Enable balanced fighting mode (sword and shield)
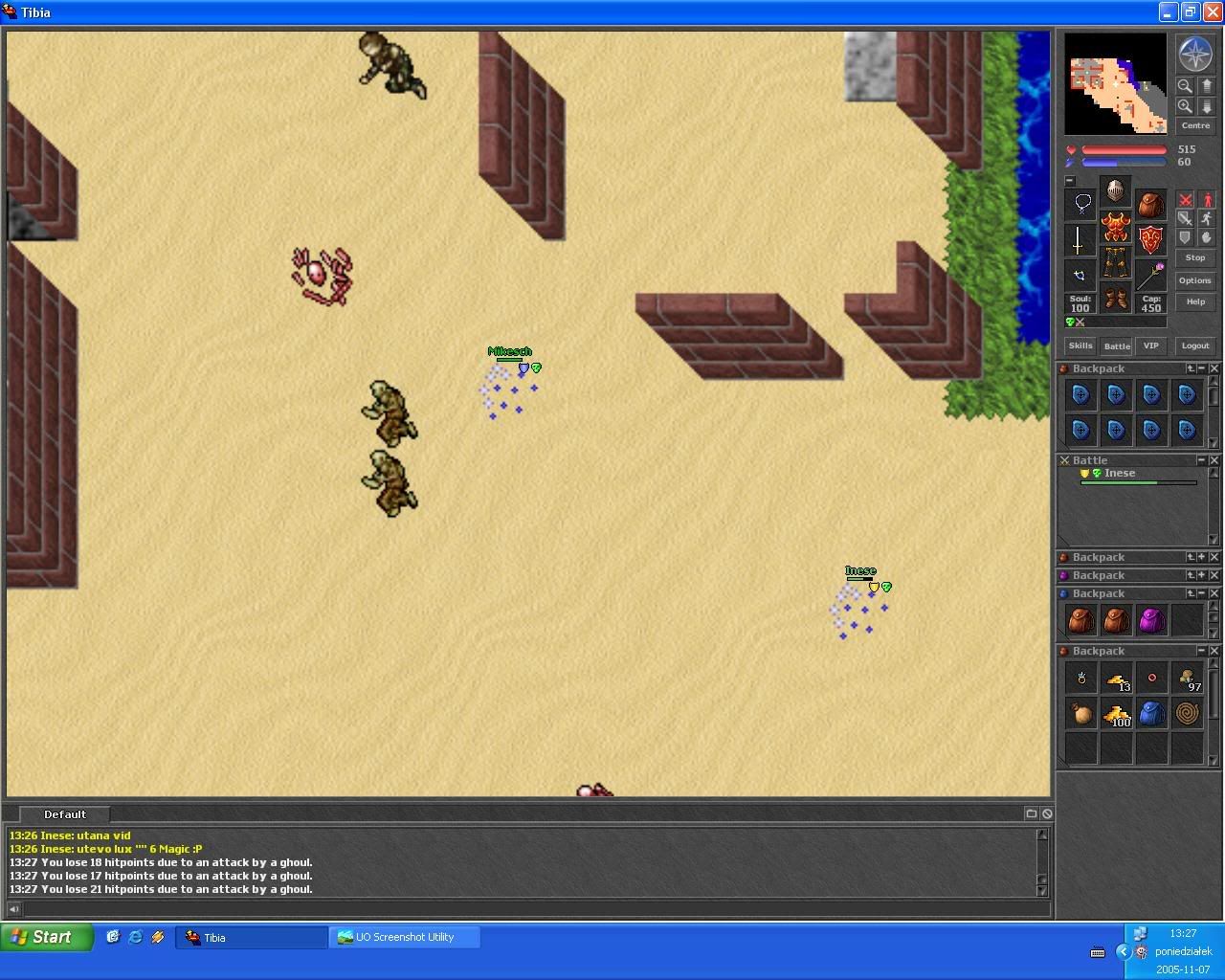 click(1185, 219)
